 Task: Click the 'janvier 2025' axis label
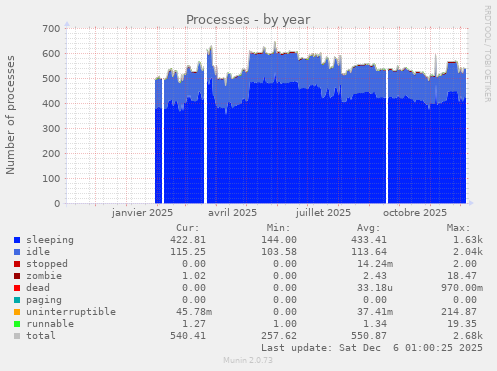(x=142, y=213)
